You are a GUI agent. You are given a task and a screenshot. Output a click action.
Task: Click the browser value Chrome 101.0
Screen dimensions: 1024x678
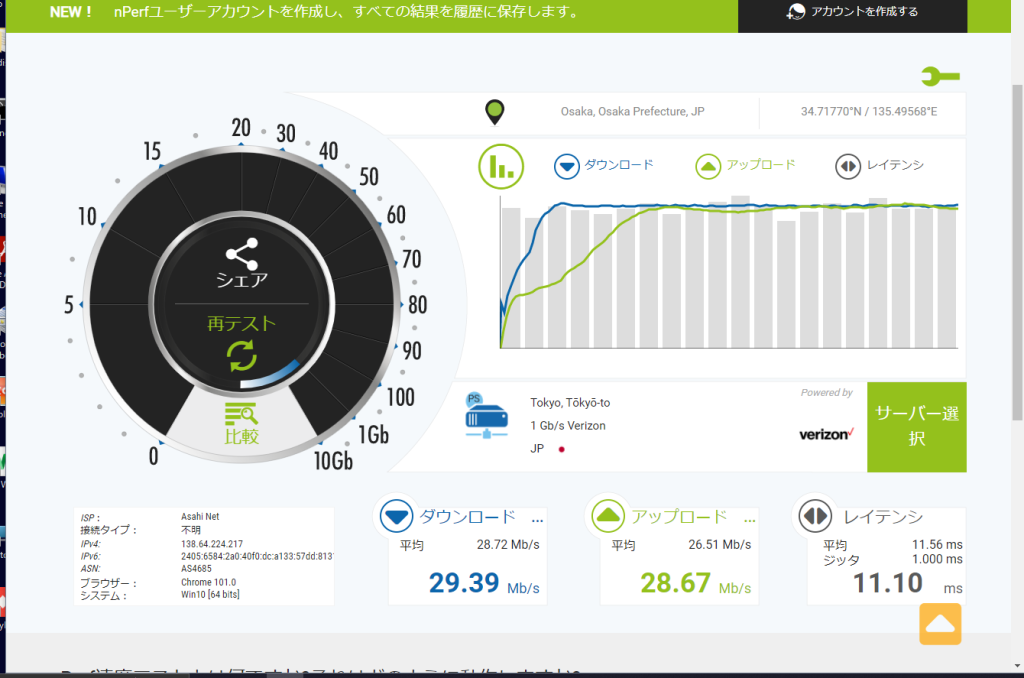point(208,583)
